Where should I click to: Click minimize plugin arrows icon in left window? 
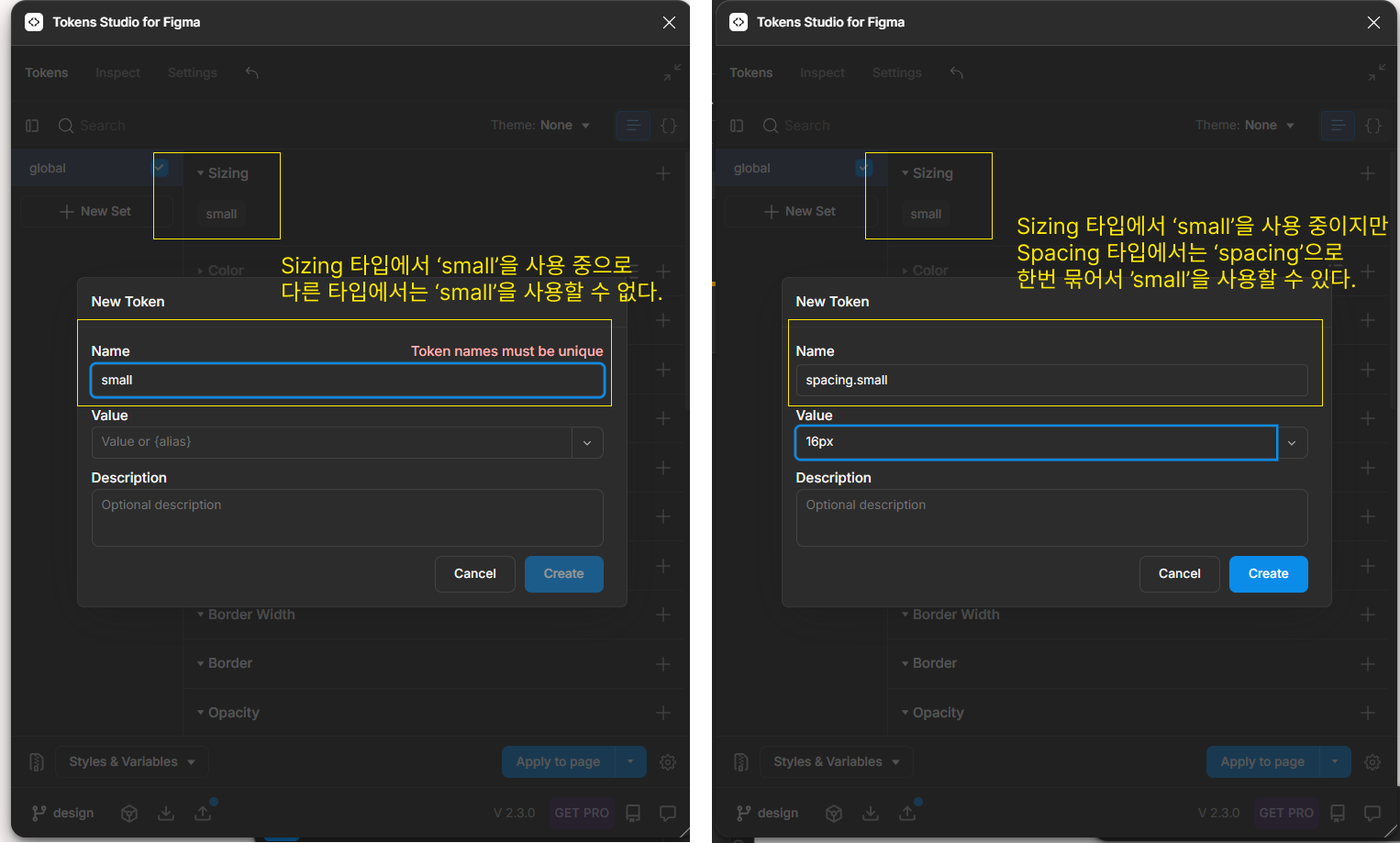[672, 72]
